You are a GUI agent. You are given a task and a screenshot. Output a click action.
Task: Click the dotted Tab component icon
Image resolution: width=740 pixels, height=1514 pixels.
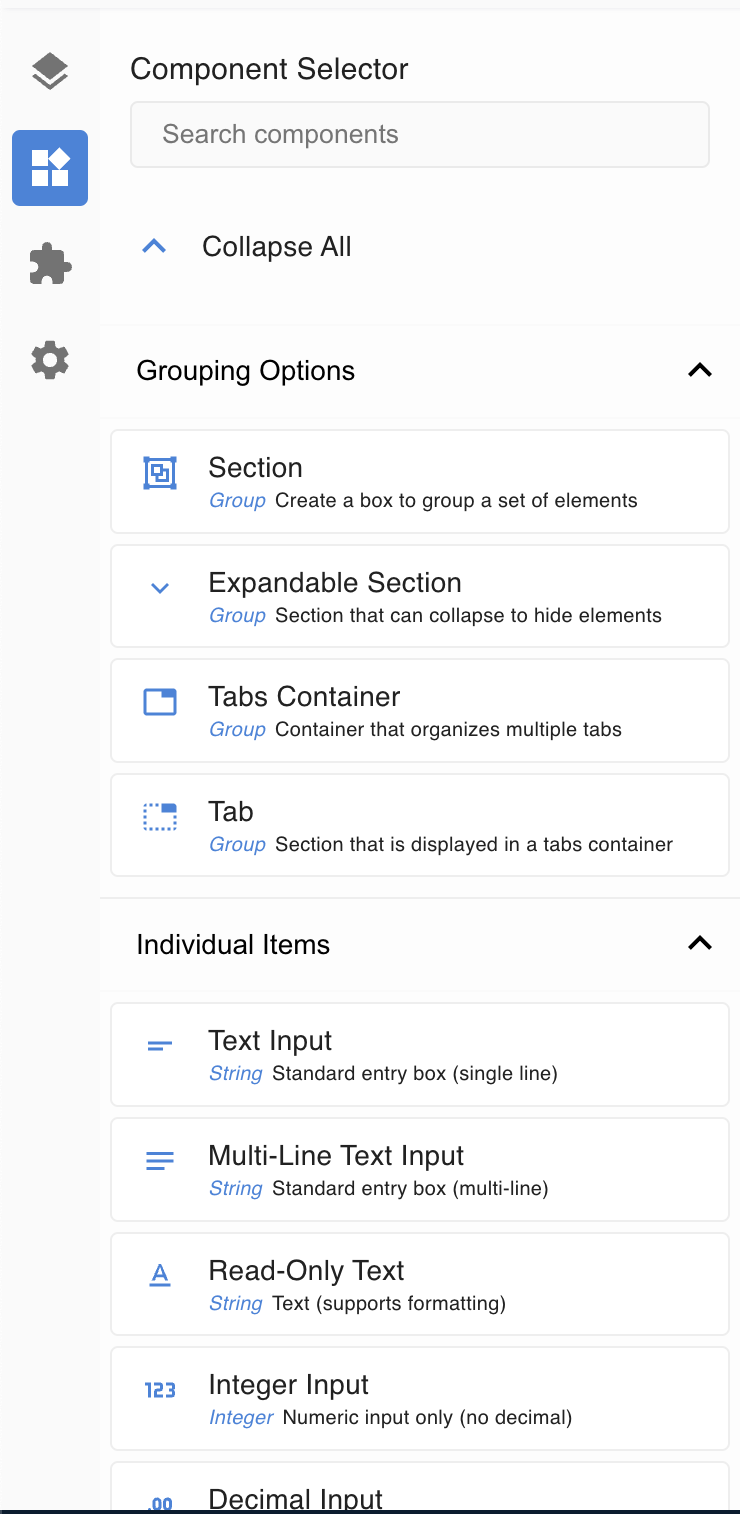coord(160,817)
